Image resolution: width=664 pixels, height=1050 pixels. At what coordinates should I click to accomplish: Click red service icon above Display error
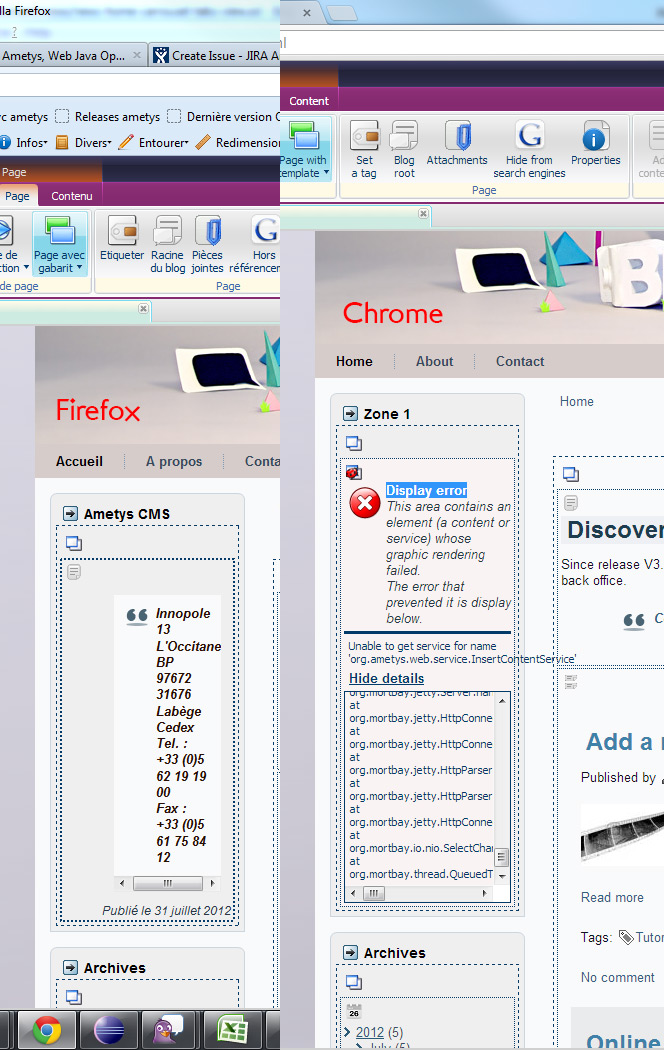pyautogui.click(x=353, y=473)
